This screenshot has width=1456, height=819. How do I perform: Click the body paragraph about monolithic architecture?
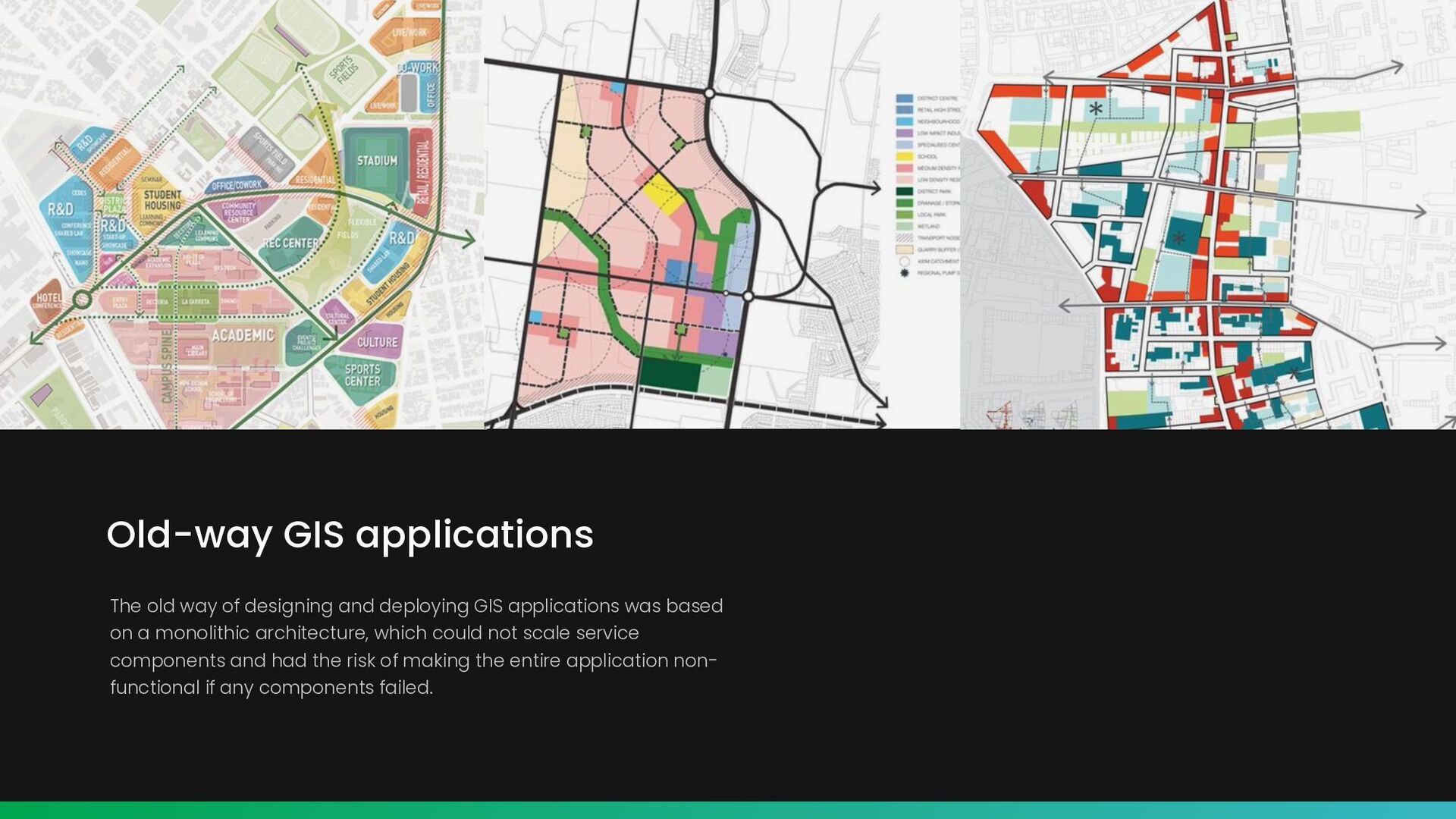pyautogui.click(x=416, y=646)
